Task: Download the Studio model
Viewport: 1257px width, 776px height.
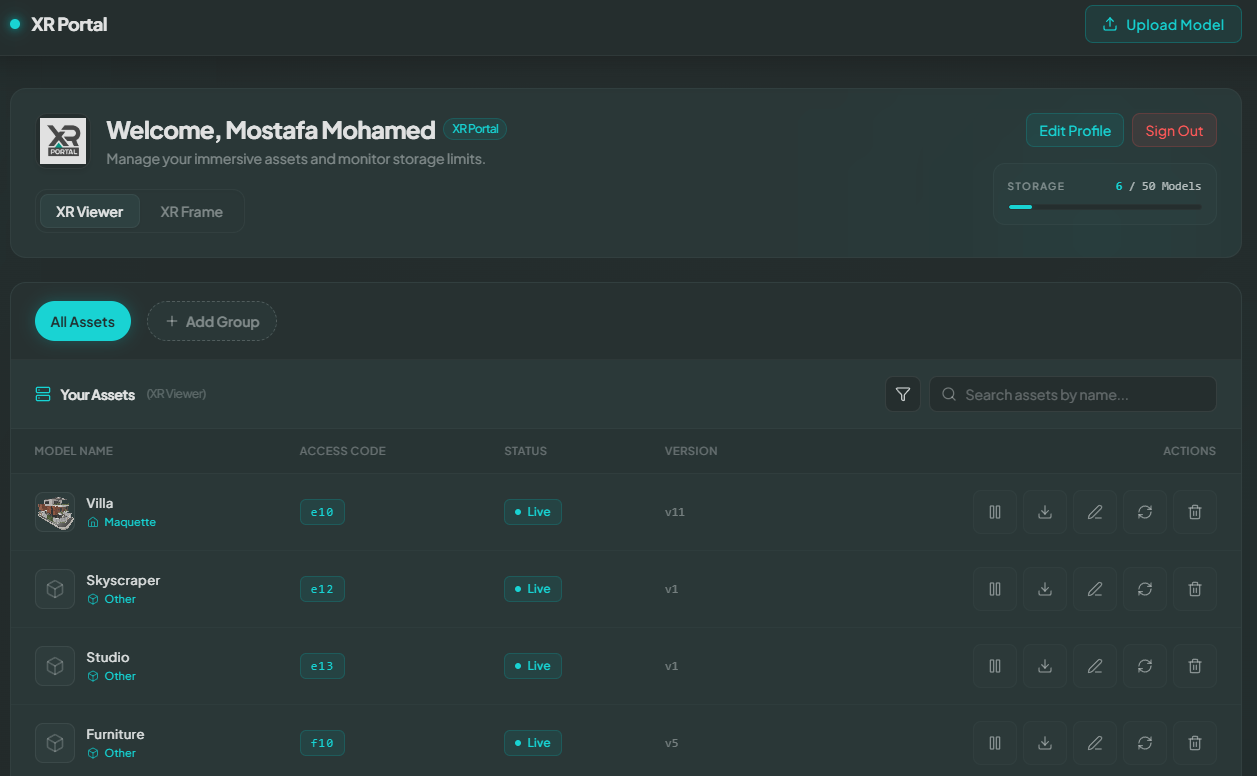Action: tap(1045, 666)
